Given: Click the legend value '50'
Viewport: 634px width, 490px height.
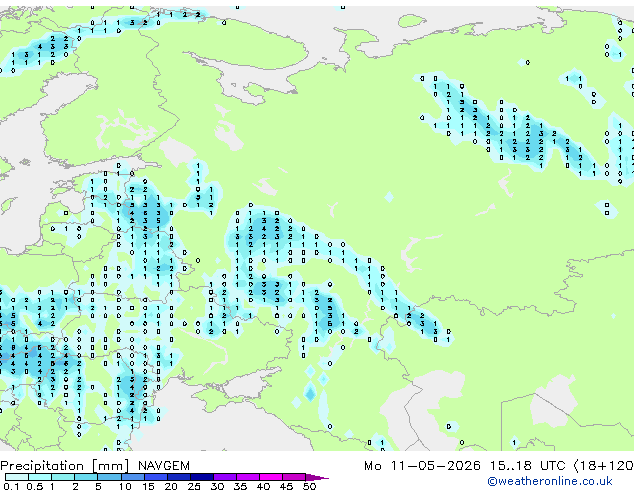Looking at the screenshot, I should pos(309,486).
